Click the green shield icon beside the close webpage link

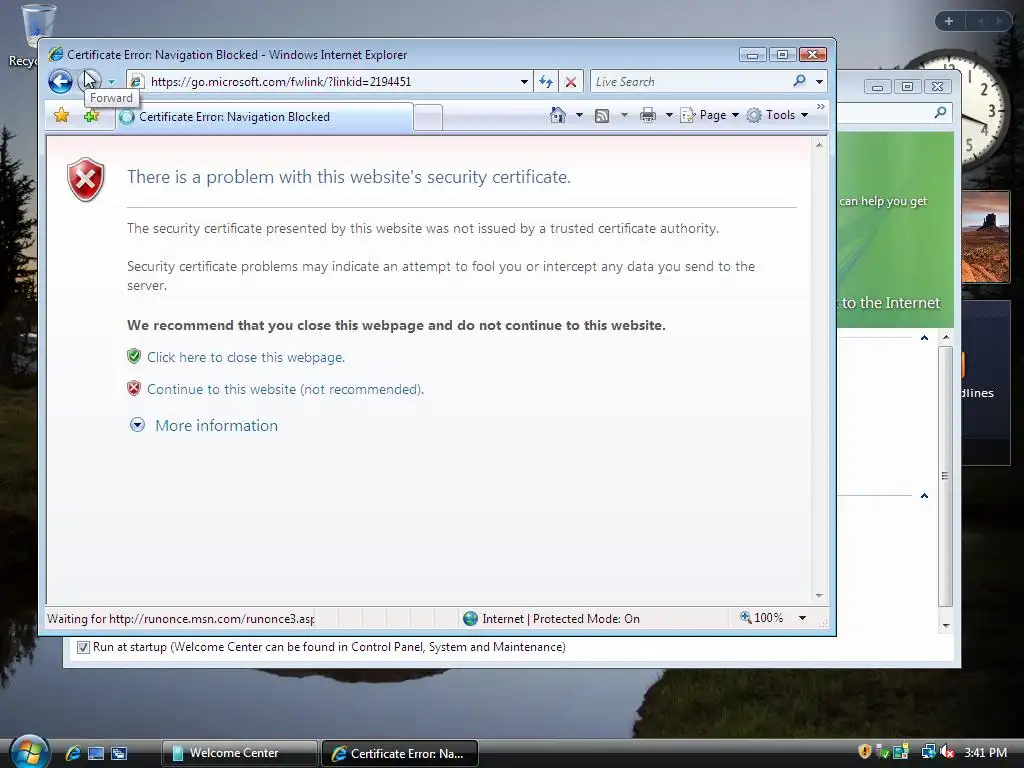click(134, 357)
